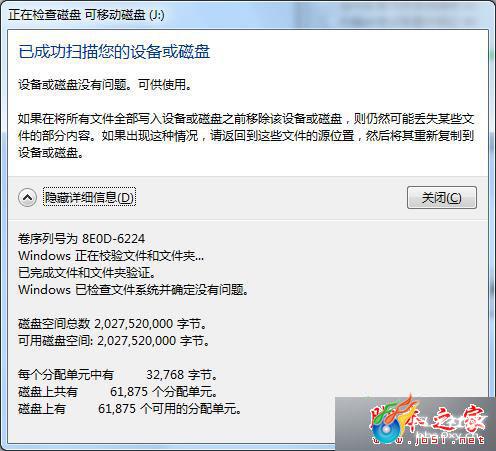Click the title bar 正在检查磁盘 可移动磁盘 (J:)
The width and height of the screenshot is (496, 451).
tap(86, 15)
